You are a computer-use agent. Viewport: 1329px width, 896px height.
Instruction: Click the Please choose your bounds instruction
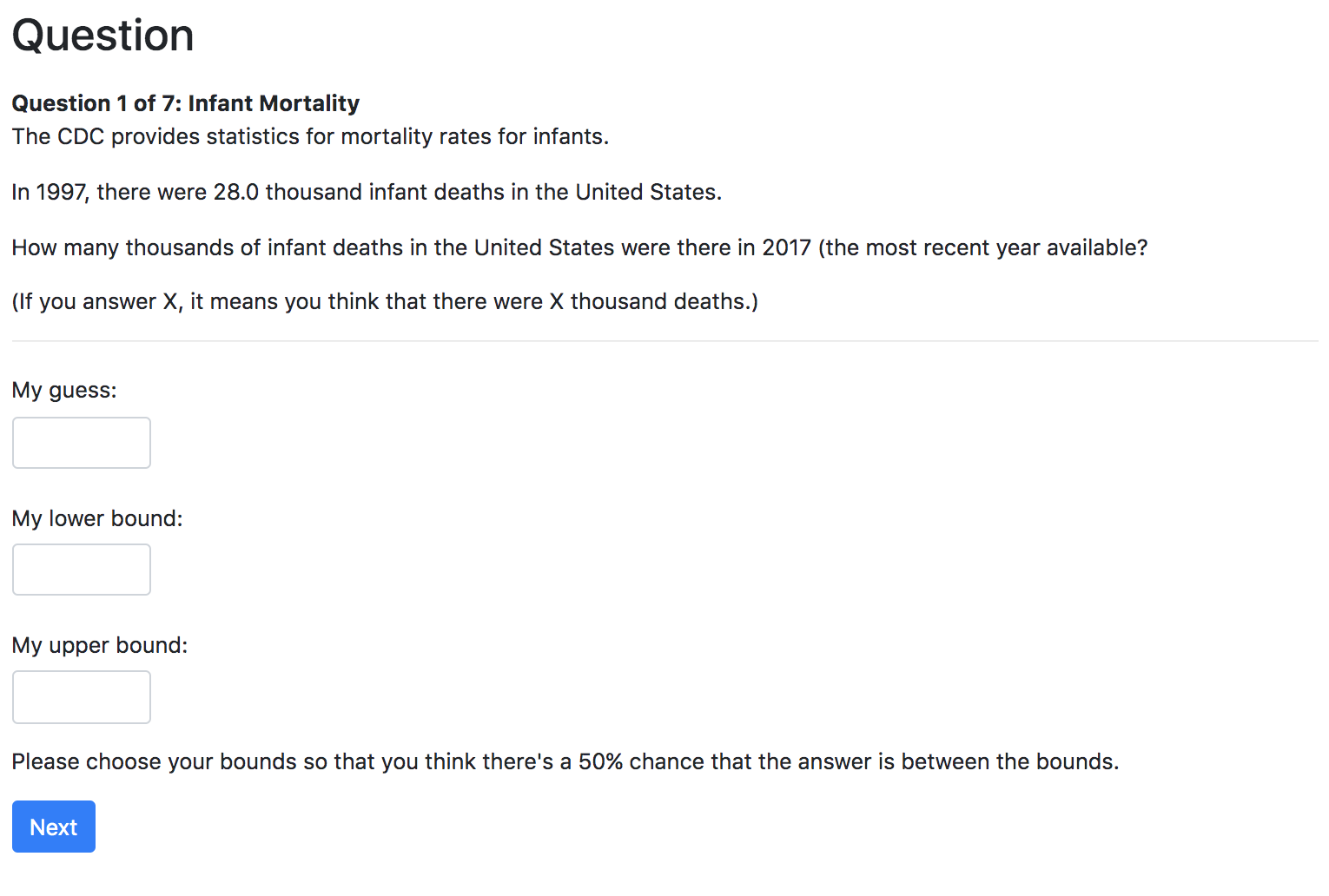coord(565,761)
